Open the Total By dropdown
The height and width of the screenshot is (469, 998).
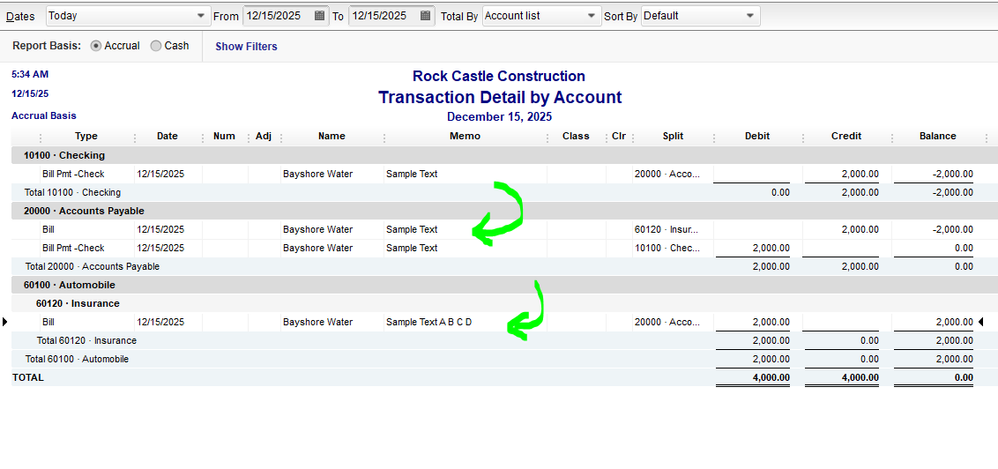(x=541, y=16)
